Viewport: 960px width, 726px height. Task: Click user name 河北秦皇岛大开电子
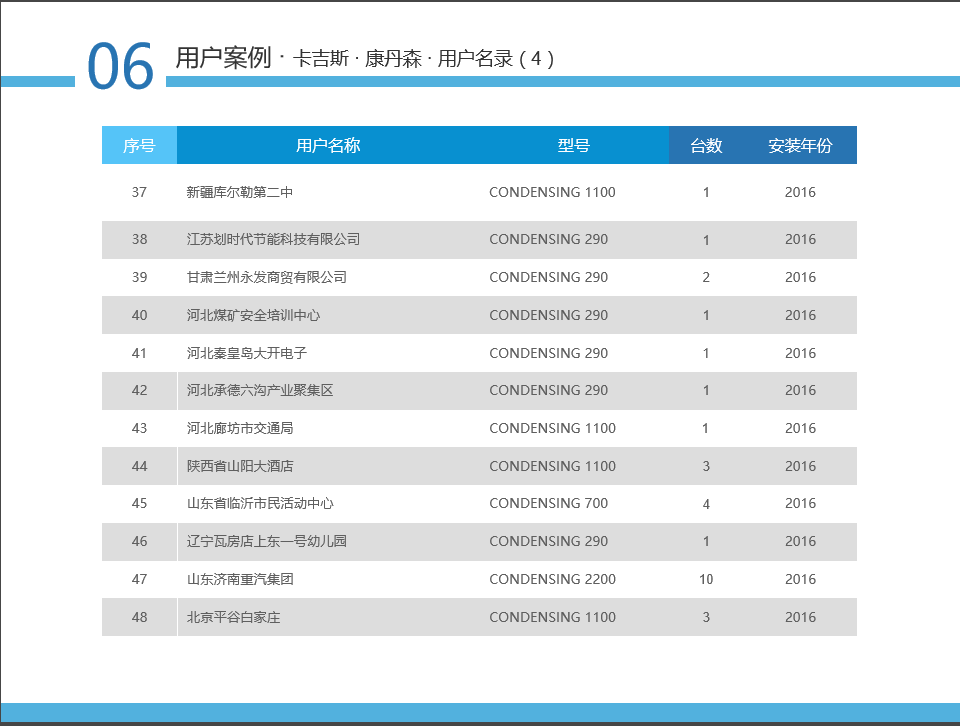[246, 353]
